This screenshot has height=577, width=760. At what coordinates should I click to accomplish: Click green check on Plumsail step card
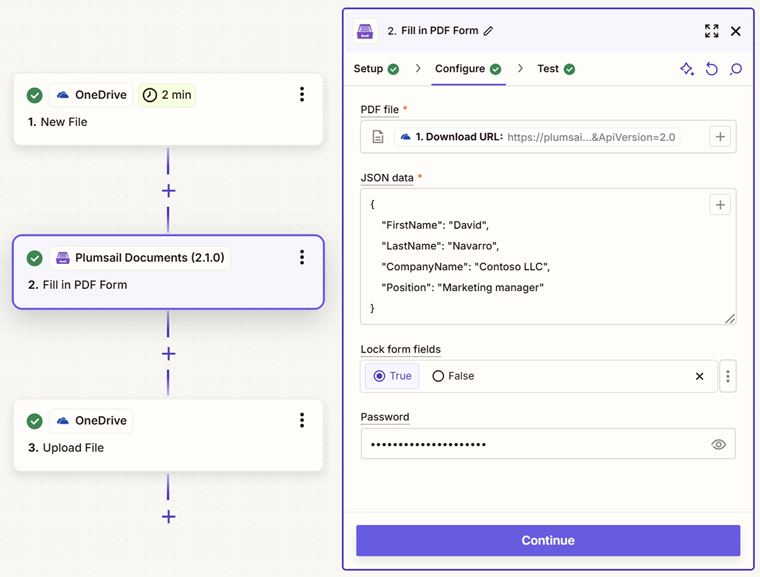tap(34, 258)
